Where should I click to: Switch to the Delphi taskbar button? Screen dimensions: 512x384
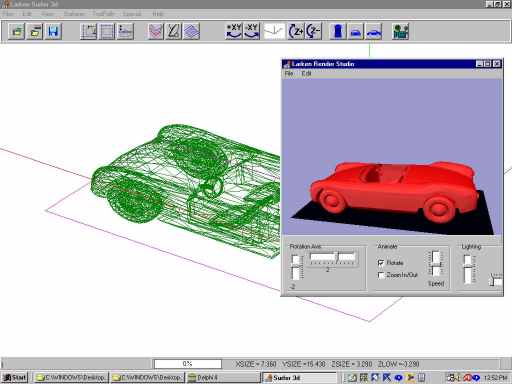click(223, 377)
